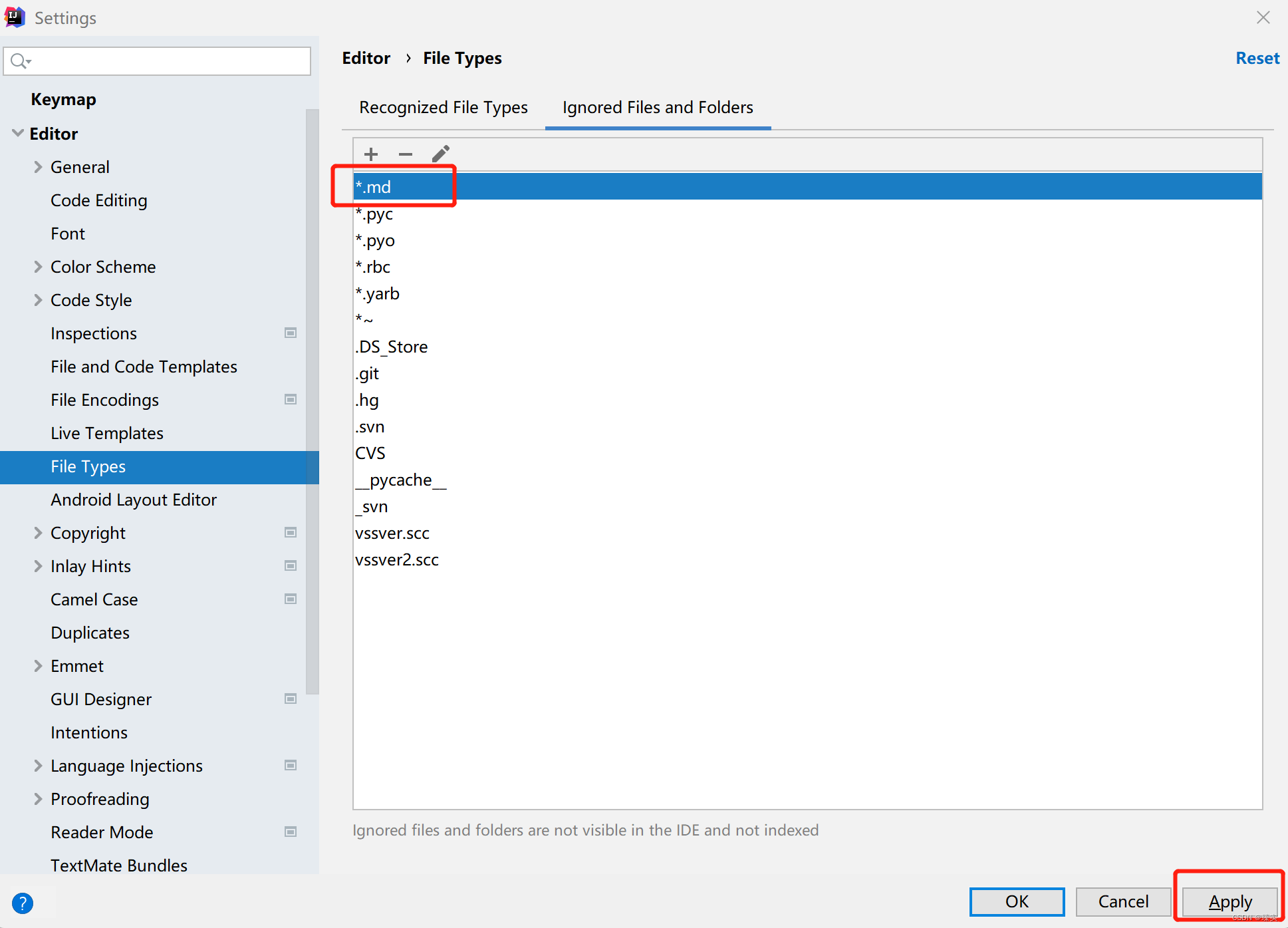This screenshot has width=1288, height=928.
Task: Expand the Inlay Hints node
Action: coord(38,566)
